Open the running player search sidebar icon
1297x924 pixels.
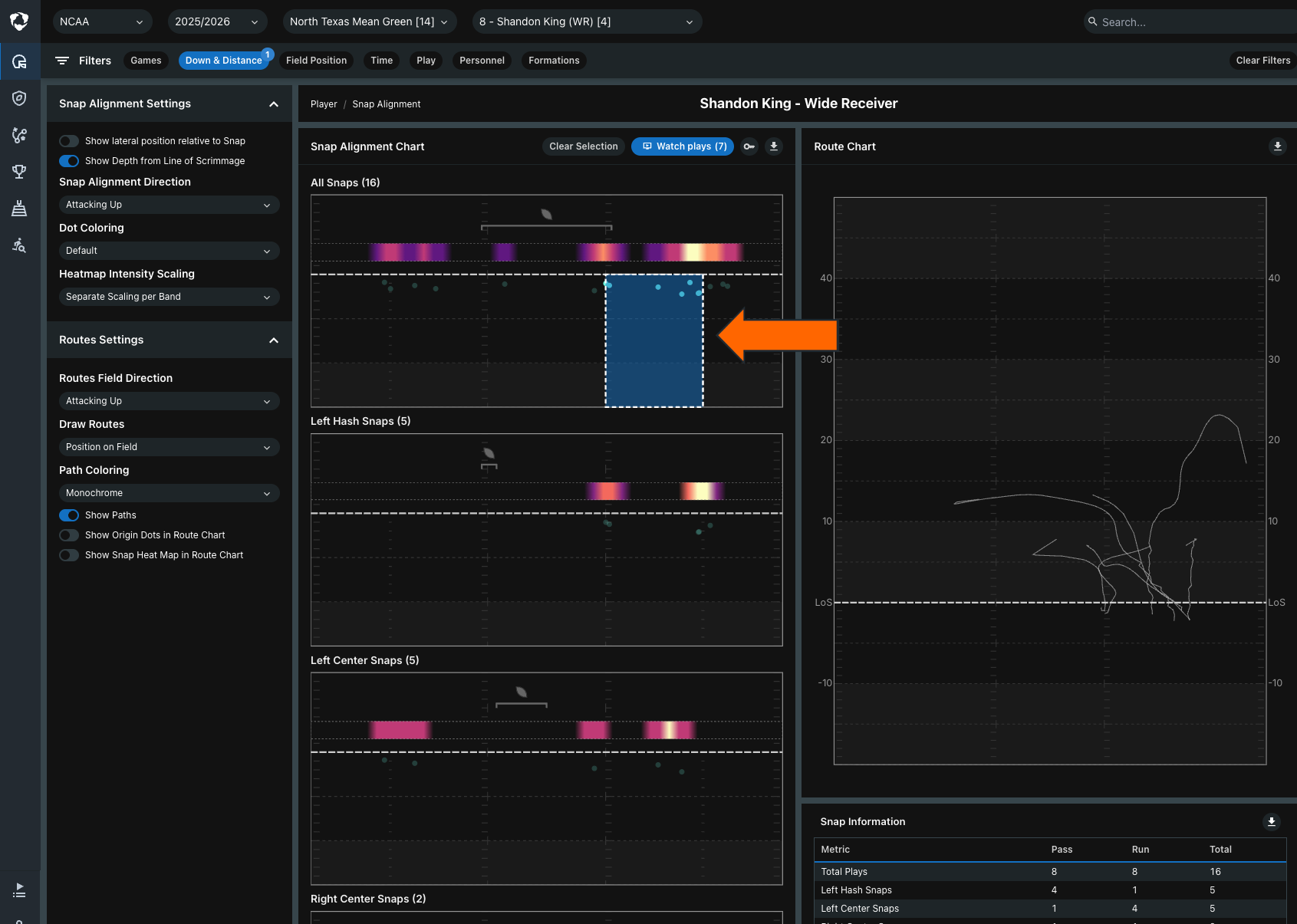(19, 245)
